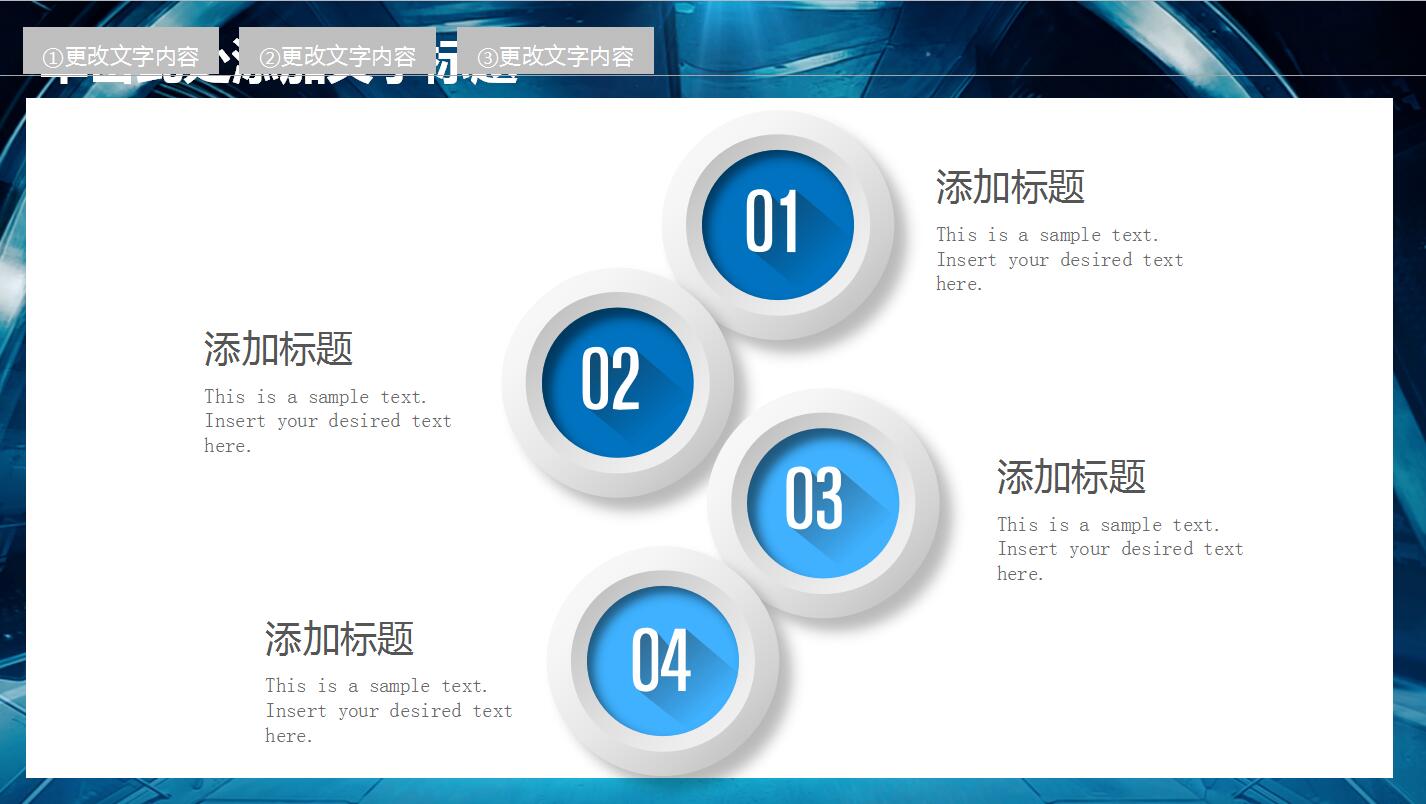Select the dark blue 02 circle

(x=617, y=382)
